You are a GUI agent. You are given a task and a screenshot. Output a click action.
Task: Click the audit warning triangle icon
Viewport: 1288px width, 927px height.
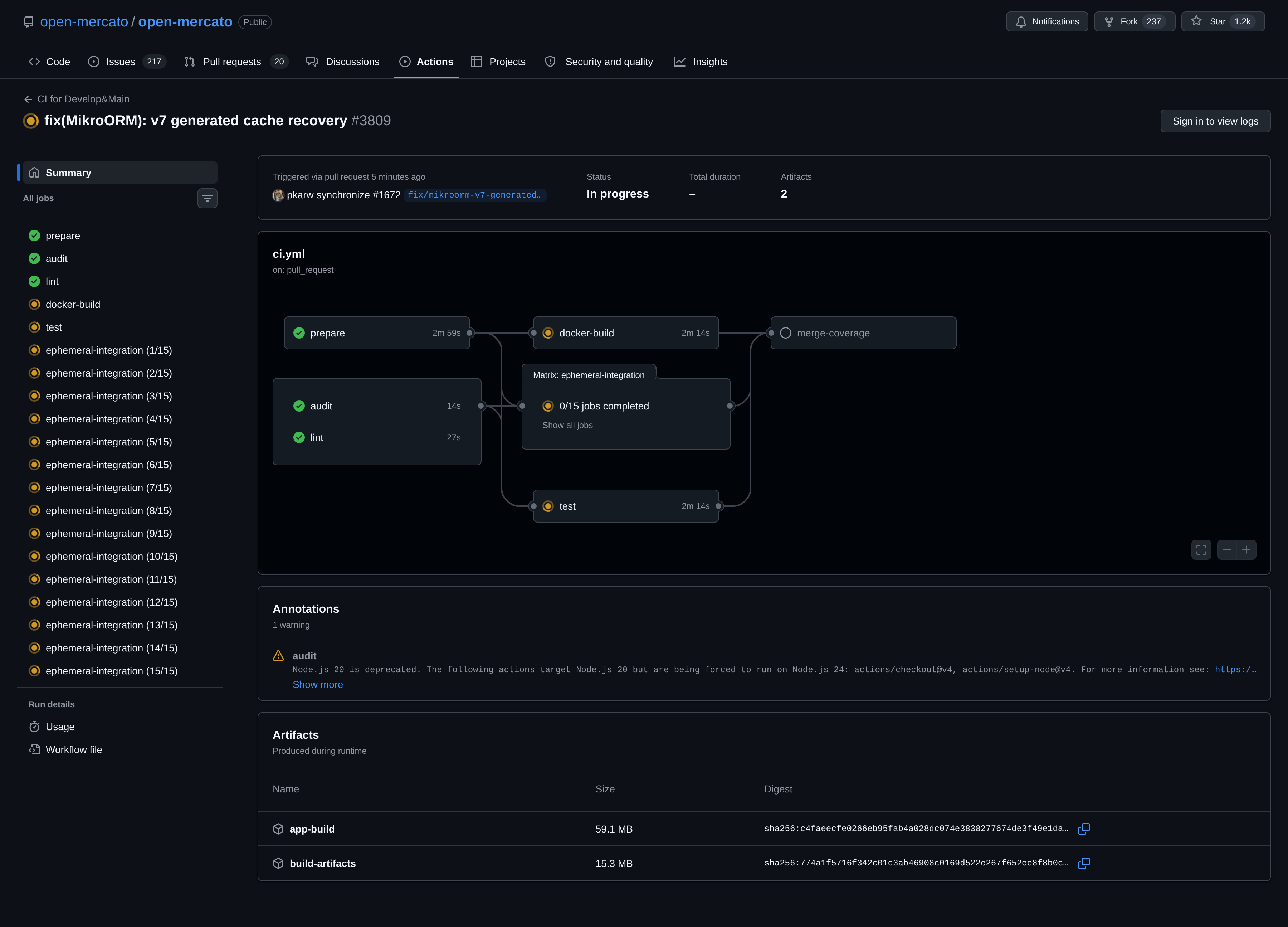(x=278, y=655)
